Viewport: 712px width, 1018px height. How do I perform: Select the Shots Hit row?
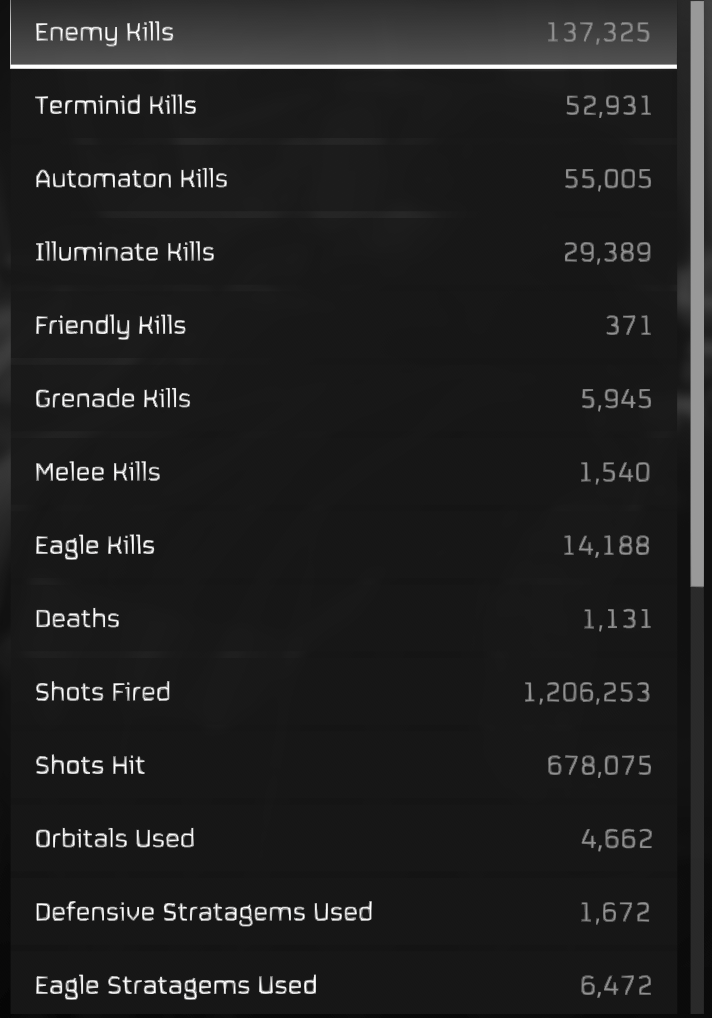tap(343, 765)
